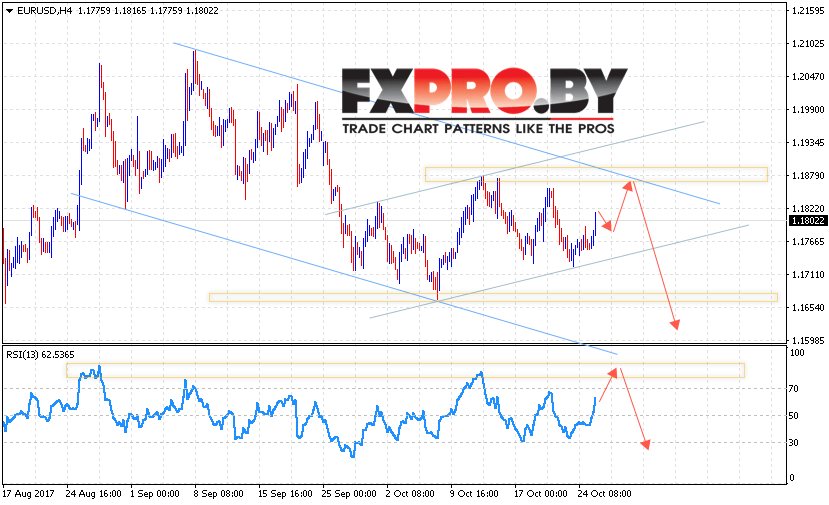Select the price scale value 1.19900
Screen dimensions: 829x505
tap(808, 109)
